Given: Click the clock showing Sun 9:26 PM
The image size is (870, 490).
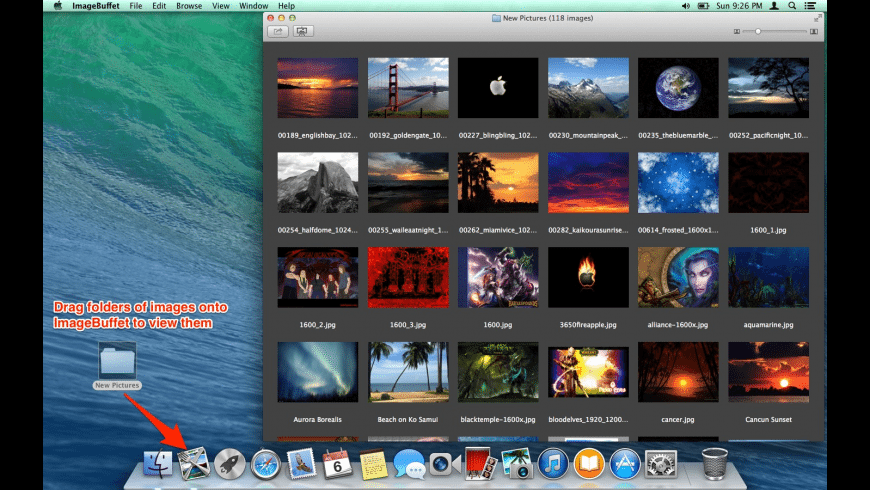Looking at the screenshot, I should click(x=739, y=6).
